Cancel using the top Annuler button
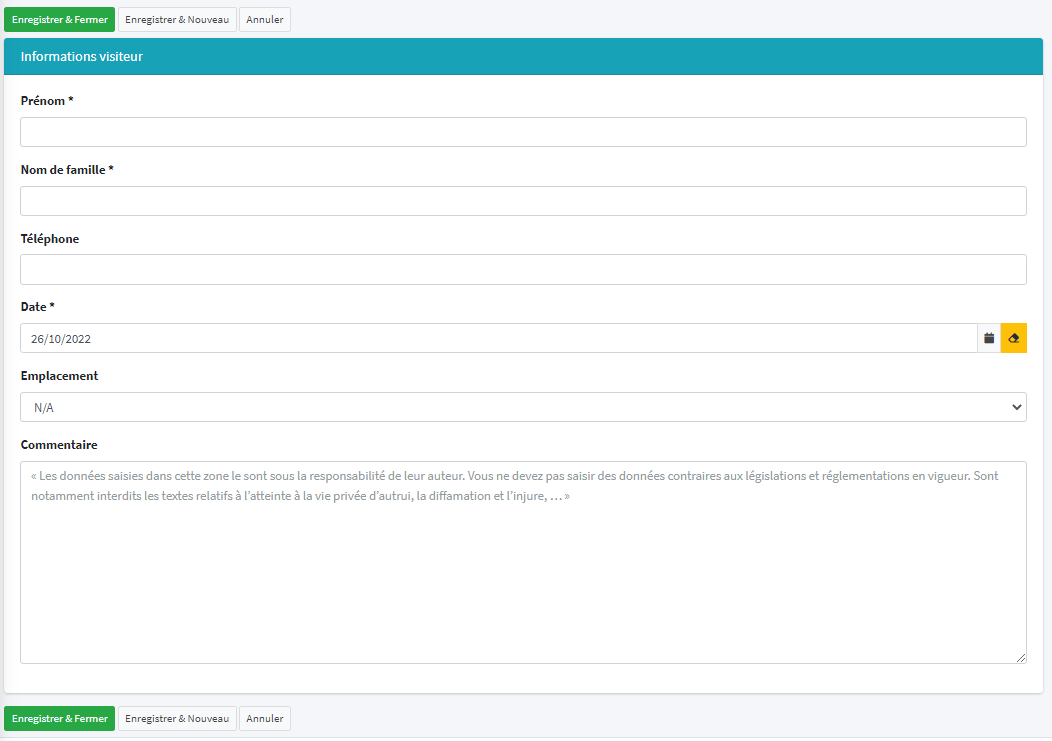Viewport: 1052px width, 741px height. coord(265,19)
